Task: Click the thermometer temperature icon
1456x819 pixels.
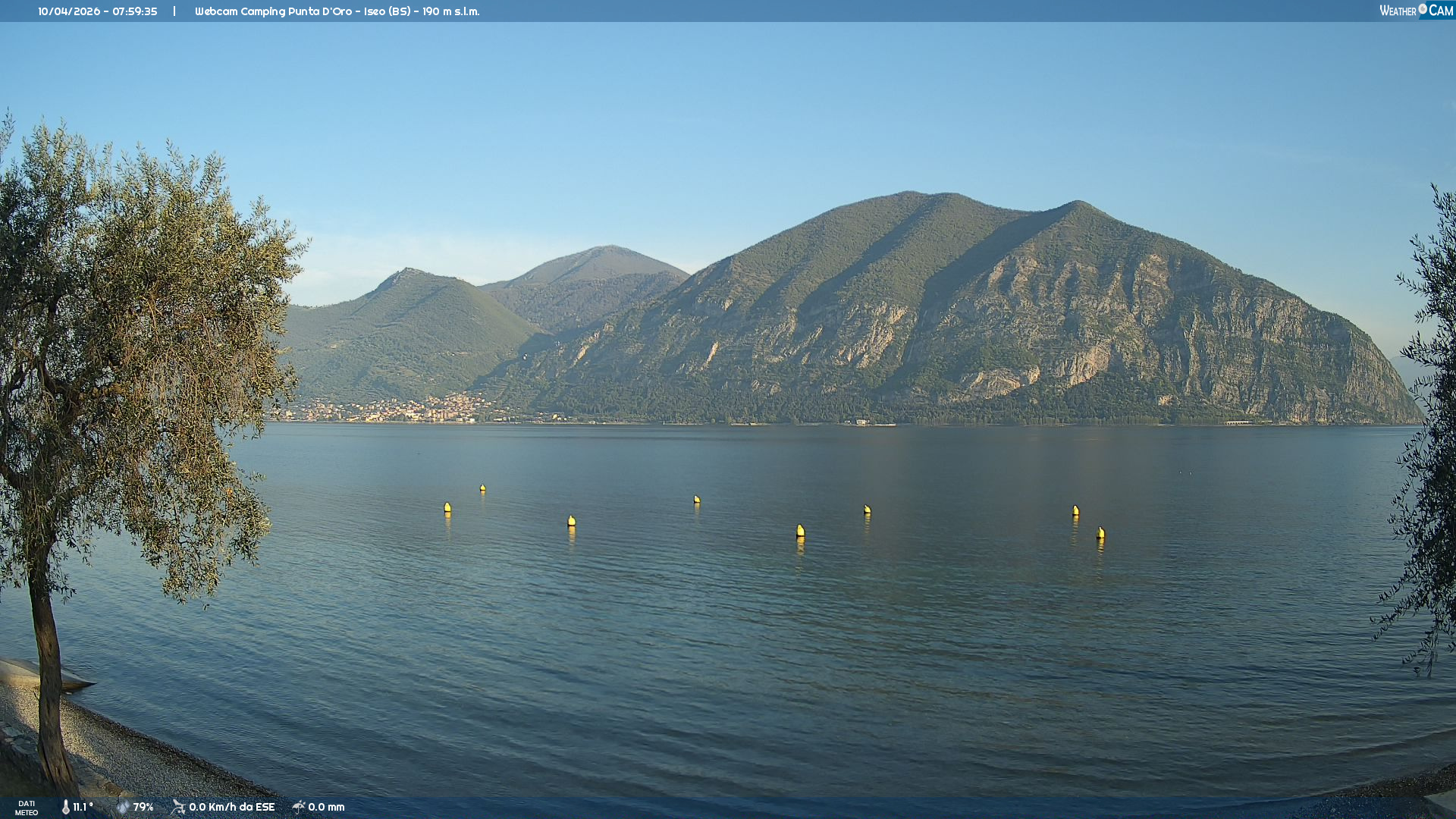Action: pos(66,807)
